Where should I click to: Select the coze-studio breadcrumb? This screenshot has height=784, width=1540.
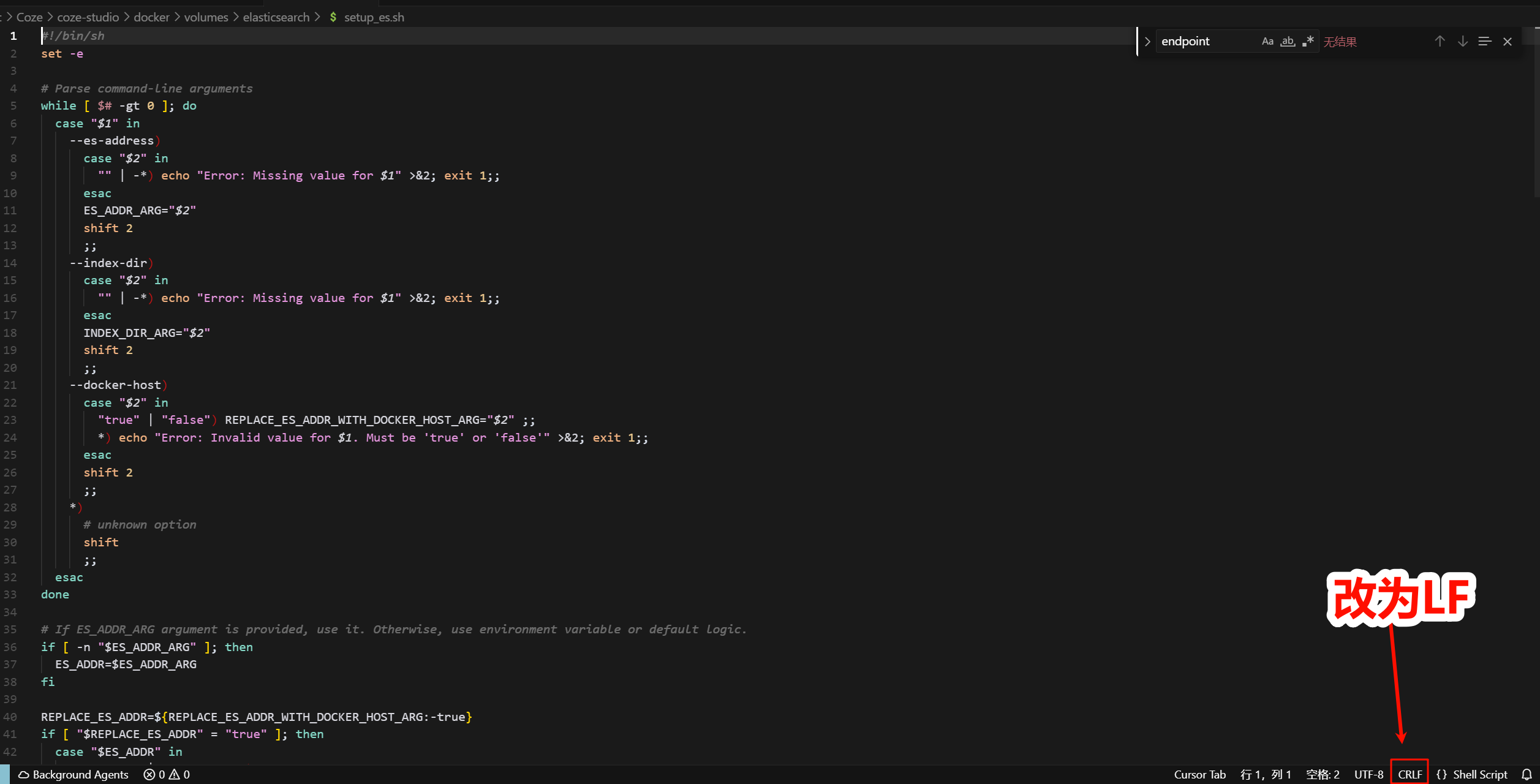88,17
